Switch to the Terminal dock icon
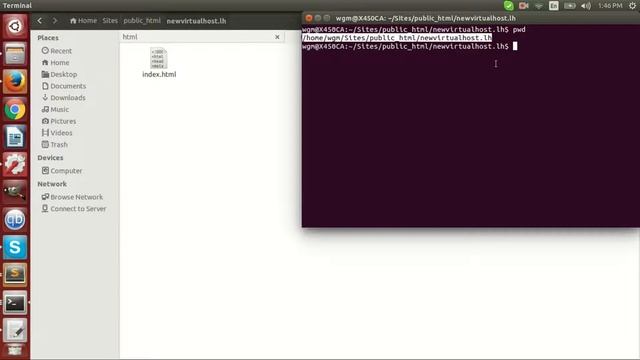This screenshot has height=360, width=640. point(15,302)
